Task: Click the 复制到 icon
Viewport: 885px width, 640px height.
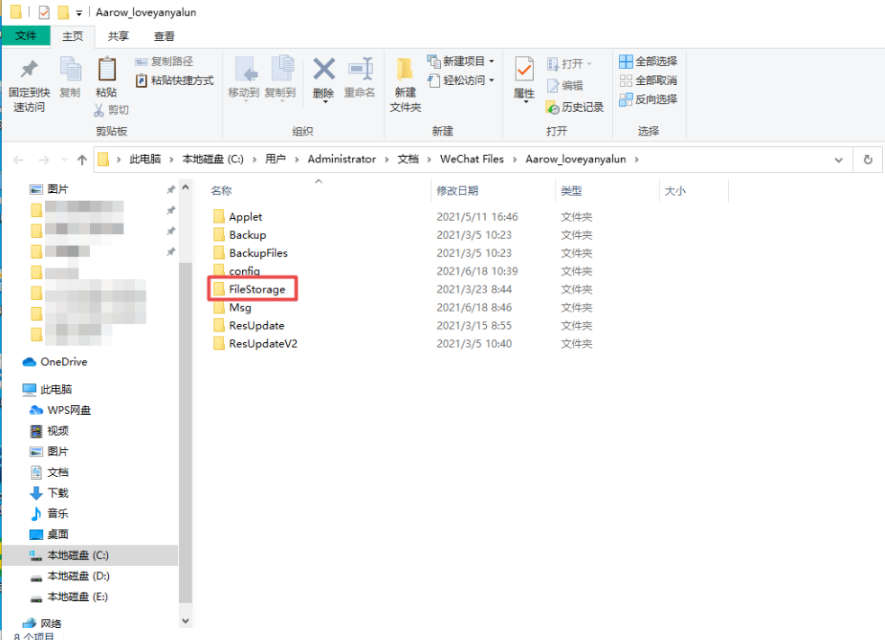Action: 282,69
